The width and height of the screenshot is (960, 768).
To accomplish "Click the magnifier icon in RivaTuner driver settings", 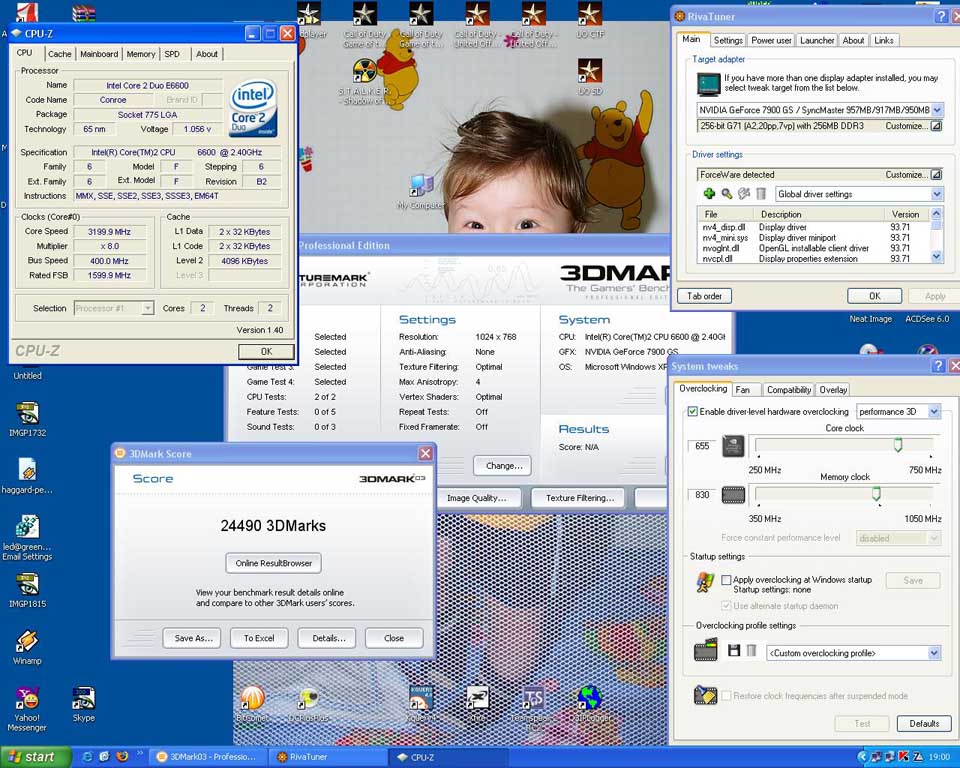I will click(x=727, y=194).
